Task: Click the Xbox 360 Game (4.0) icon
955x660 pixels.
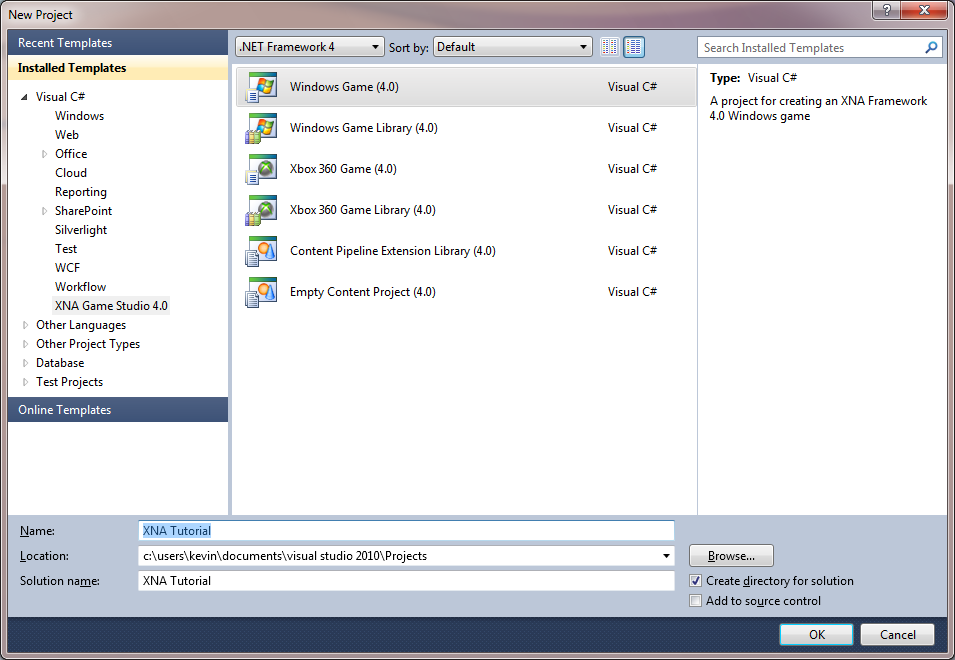Action: click(x=261, y=169)
